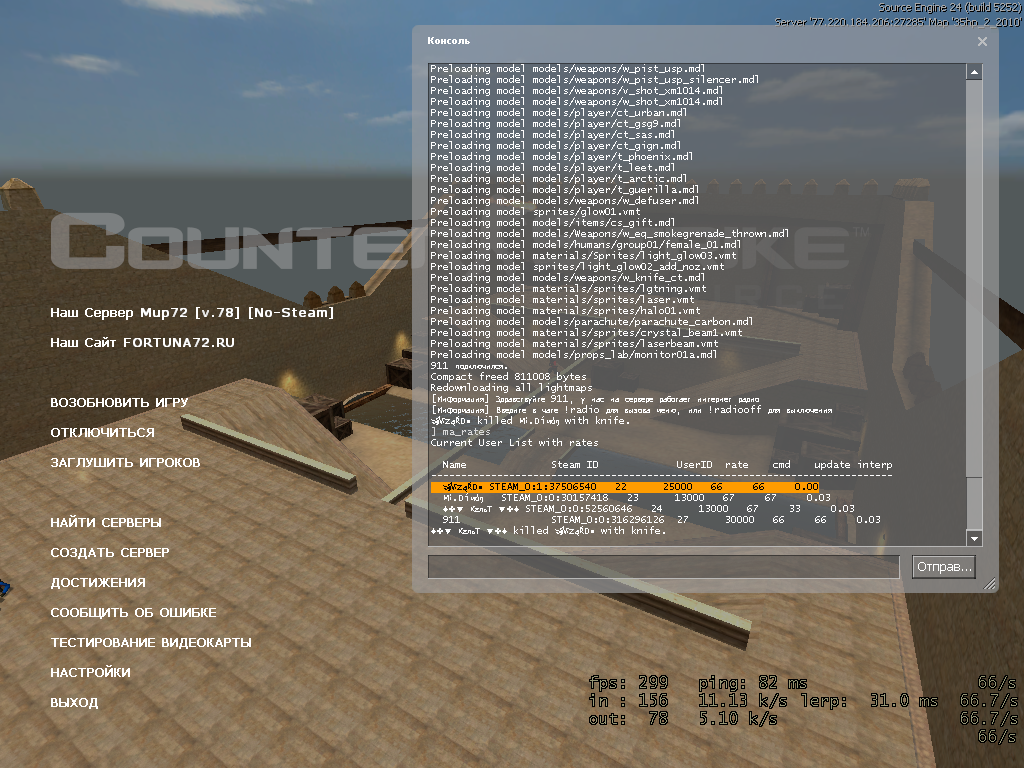
Task: Click 'Redownloading all lightmaps' line
Action: [x=511, y=388]
